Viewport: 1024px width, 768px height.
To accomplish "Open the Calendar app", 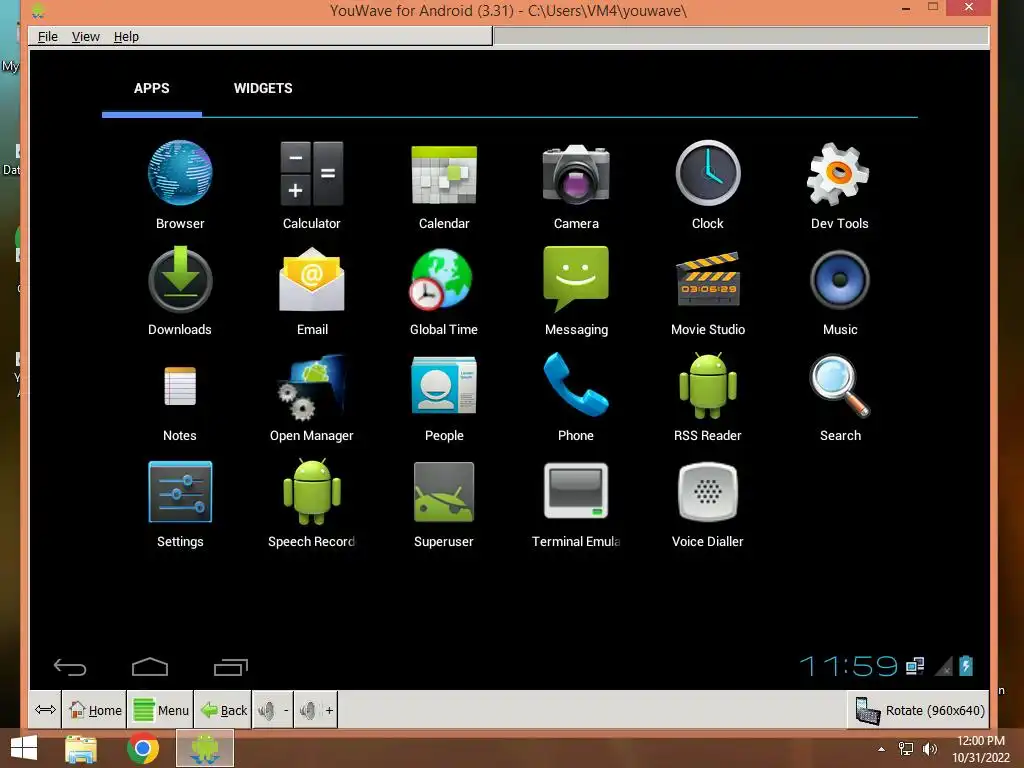I will point(444,185).
